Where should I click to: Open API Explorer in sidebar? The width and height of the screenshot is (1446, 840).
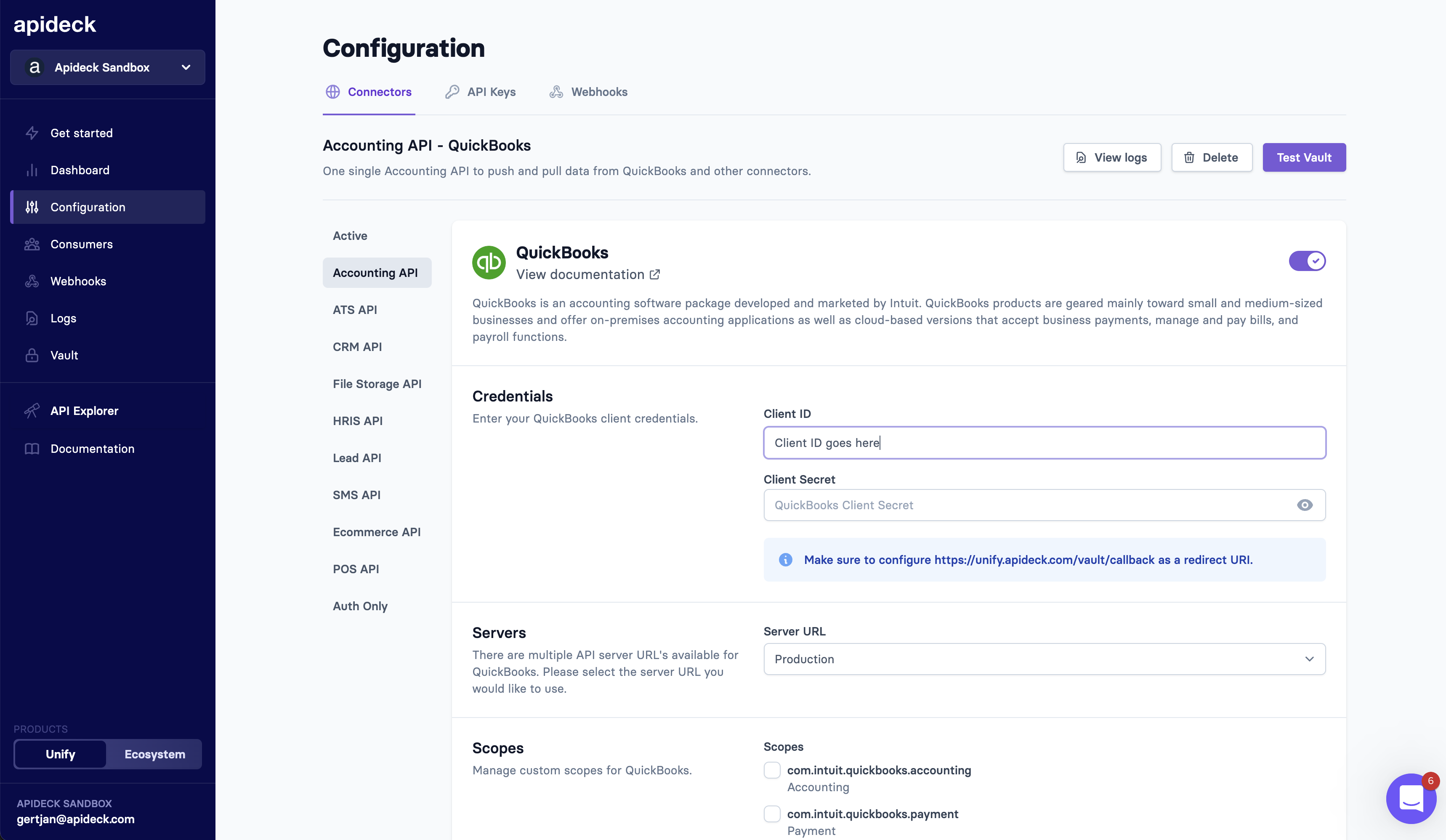(107, 411)
